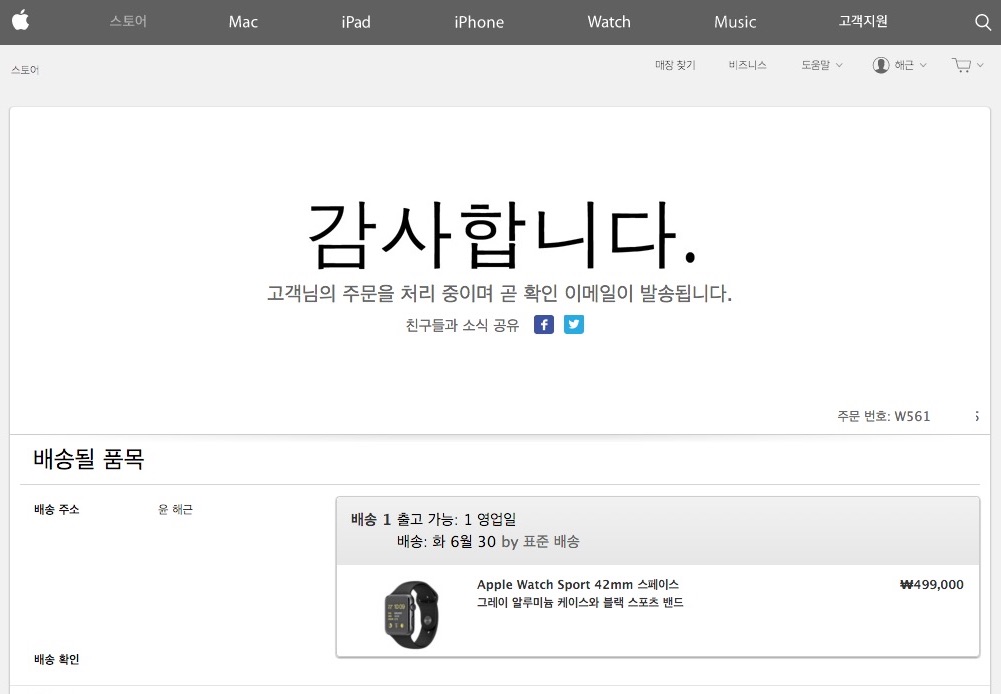Click the 감사합니다. heading text
Image resolution: width=1001 pixels, height=694 pixels.
click(x=502, y=234)
